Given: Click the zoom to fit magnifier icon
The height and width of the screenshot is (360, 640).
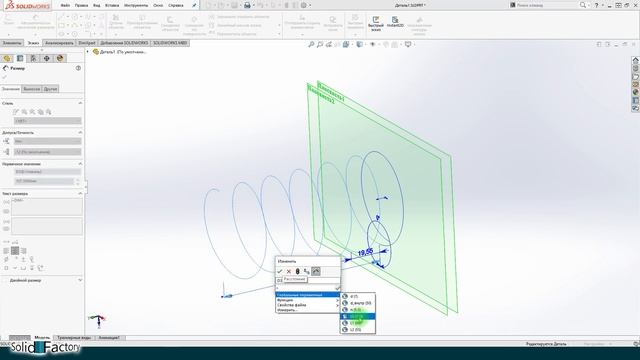Looking at the screenshot, I should 311,44.
